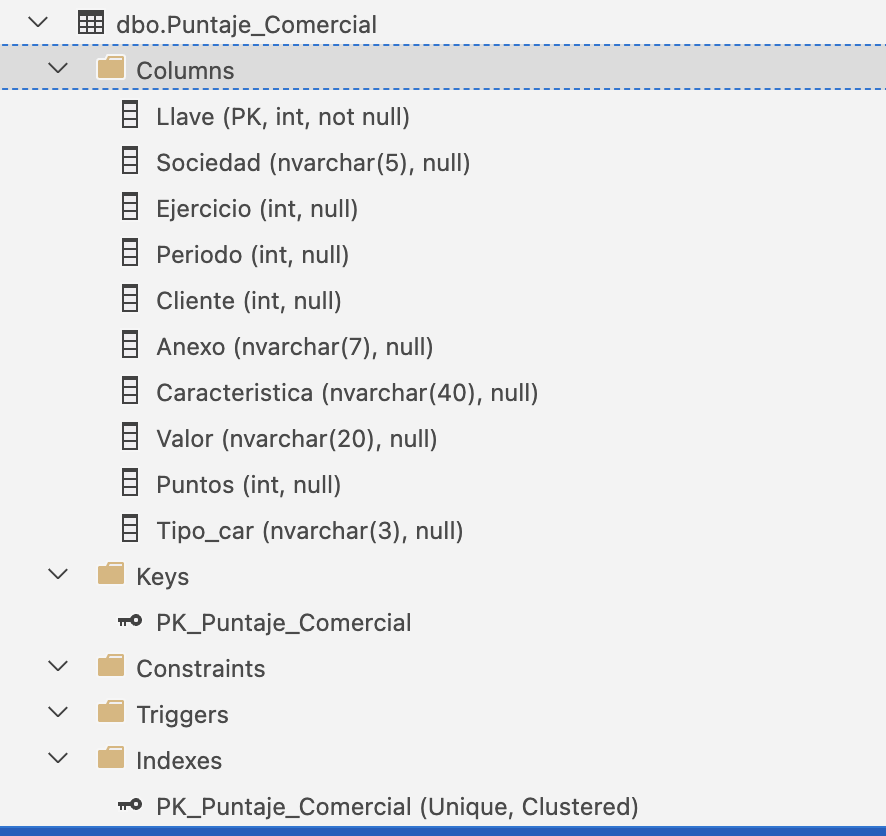
Task: Click the column icon beside Periodo
Action: point(130,252)
